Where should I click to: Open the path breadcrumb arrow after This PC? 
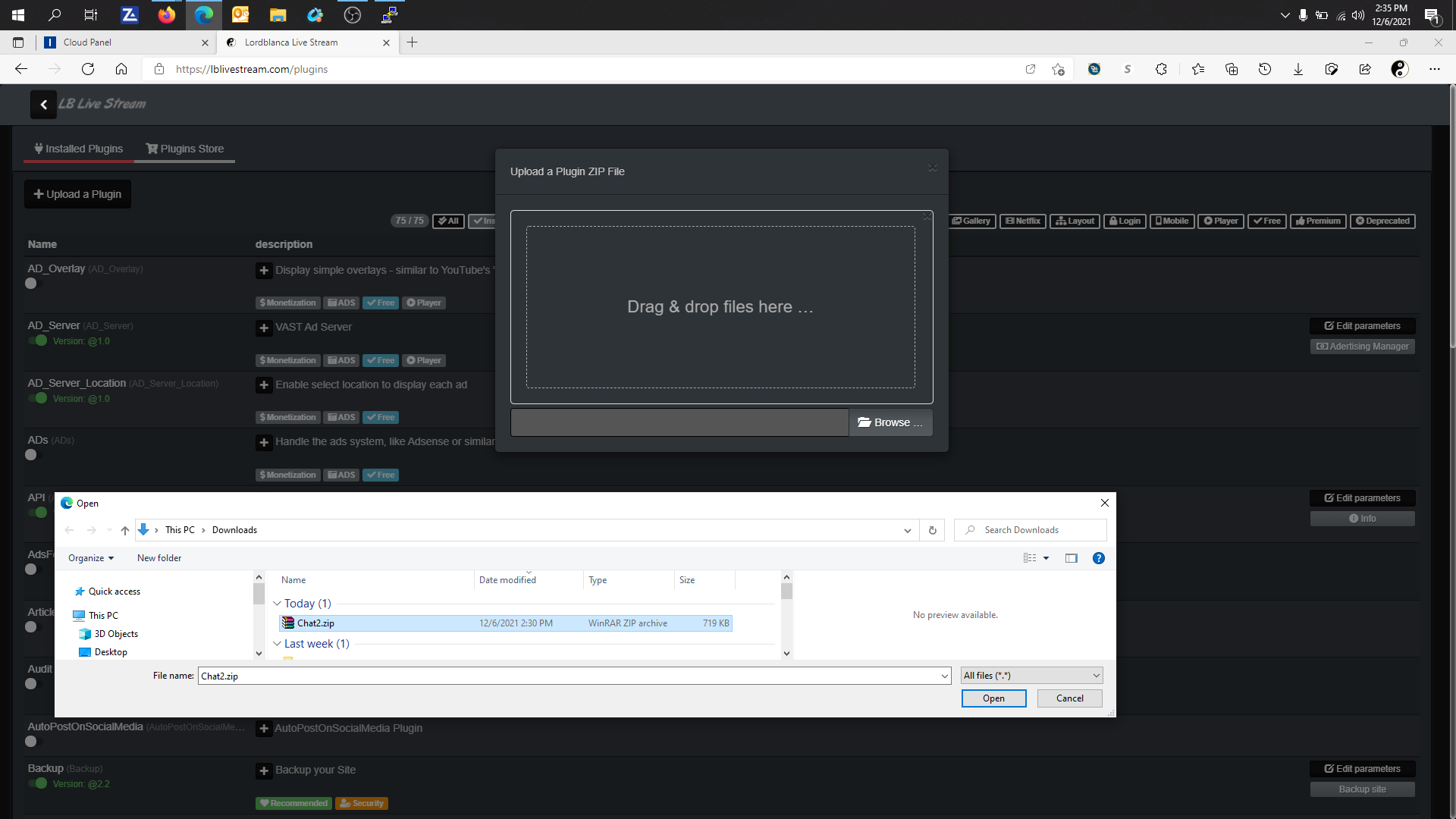[x=204, y=530]
